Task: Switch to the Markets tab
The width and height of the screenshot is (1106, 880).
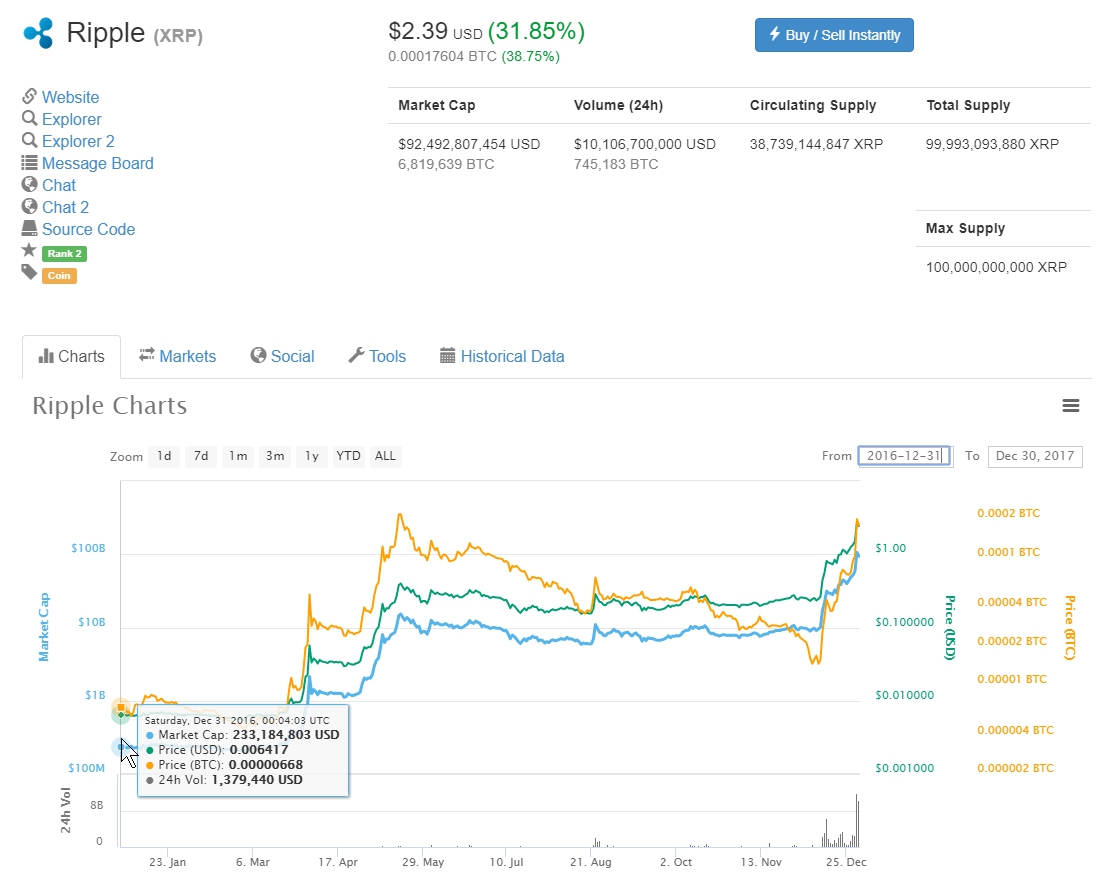Action: [177, 356]
